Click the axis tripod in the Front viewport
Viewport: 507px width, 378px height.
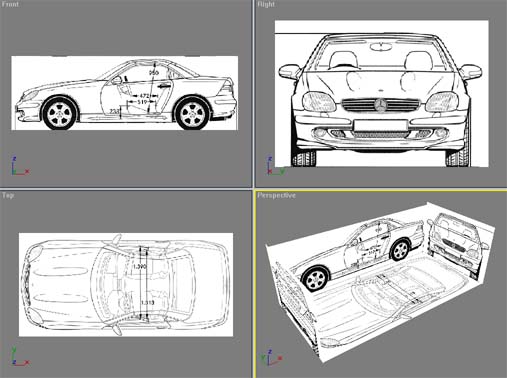(20, 165)
